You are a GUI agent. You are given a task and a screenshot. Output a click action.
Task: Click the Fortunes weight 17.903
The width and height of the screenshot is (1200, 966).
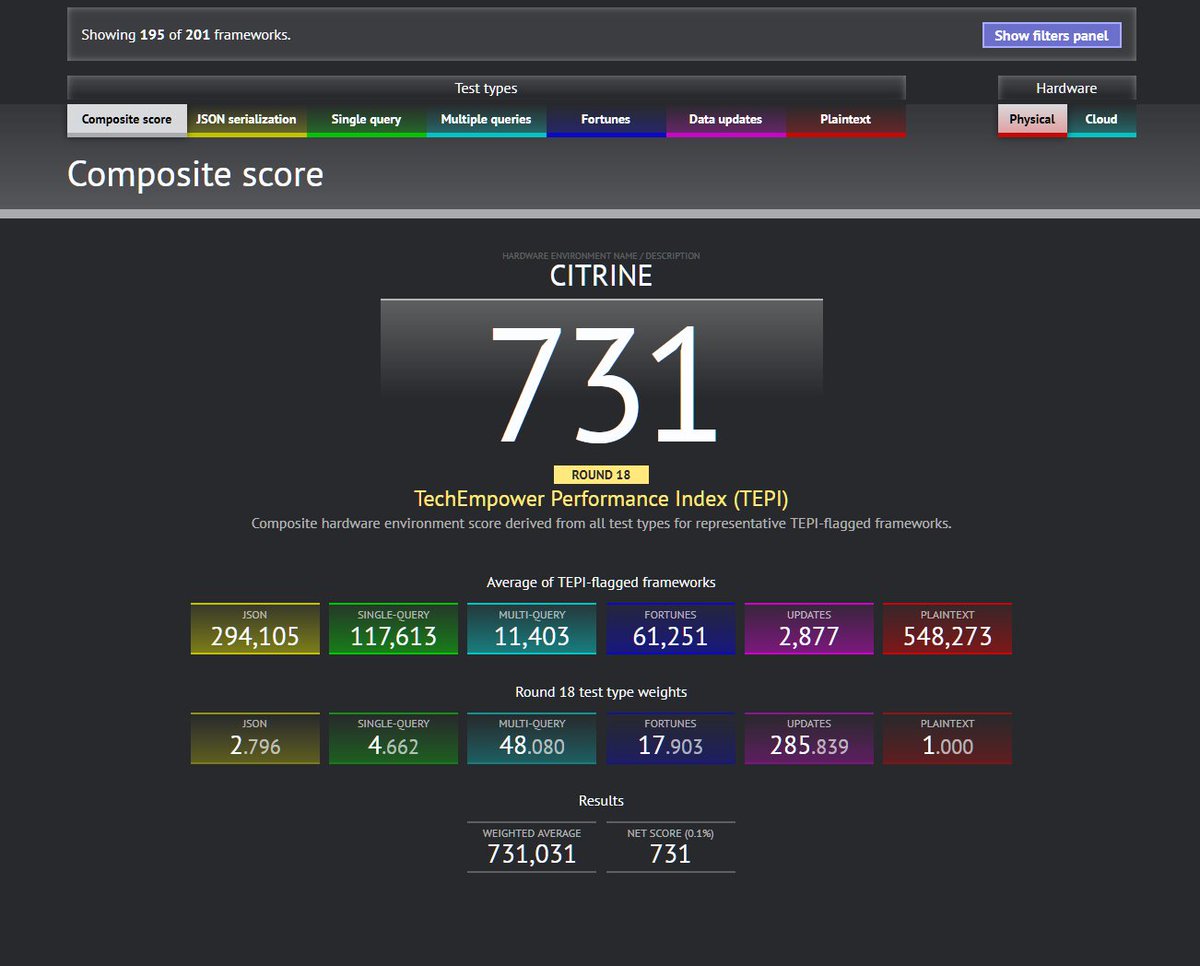(670, 745)
